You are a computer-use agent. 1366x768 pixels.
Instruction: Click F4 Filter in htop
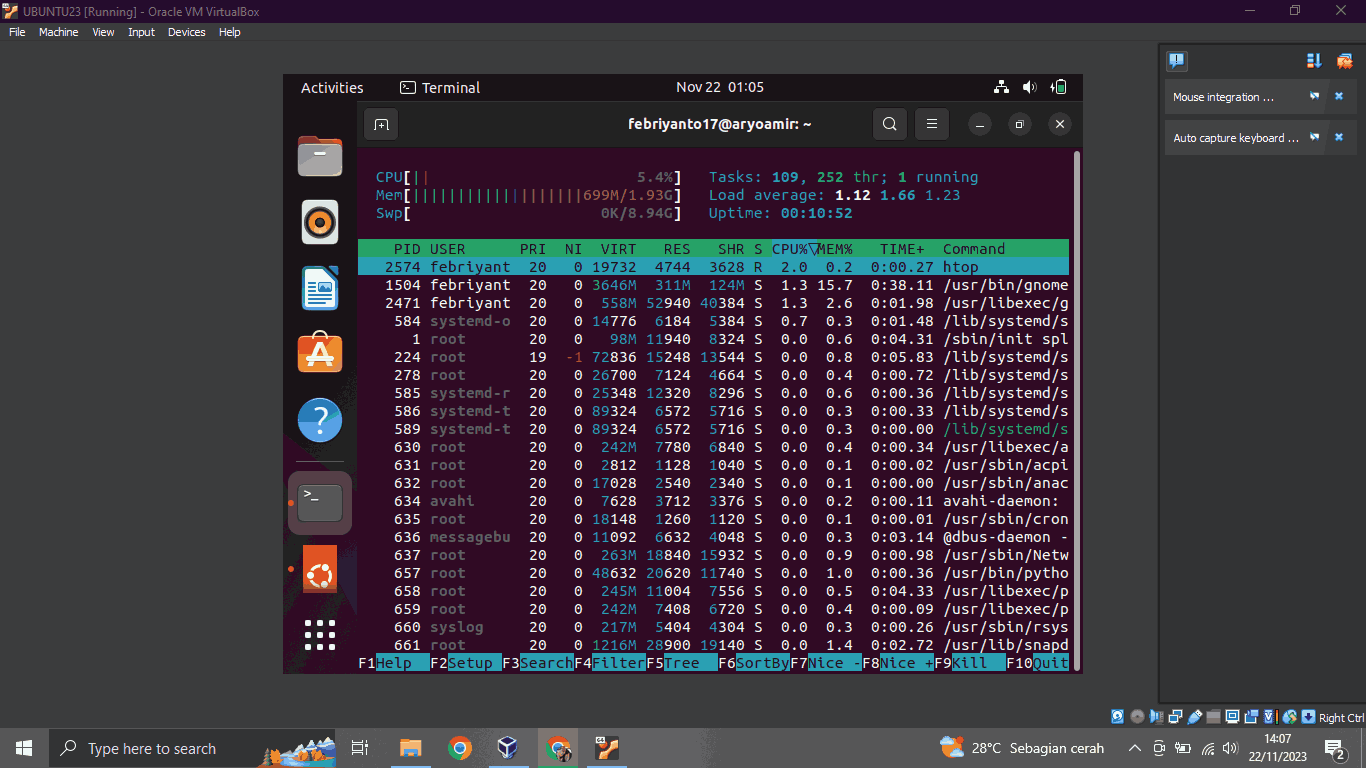click(x=610, y=663)
